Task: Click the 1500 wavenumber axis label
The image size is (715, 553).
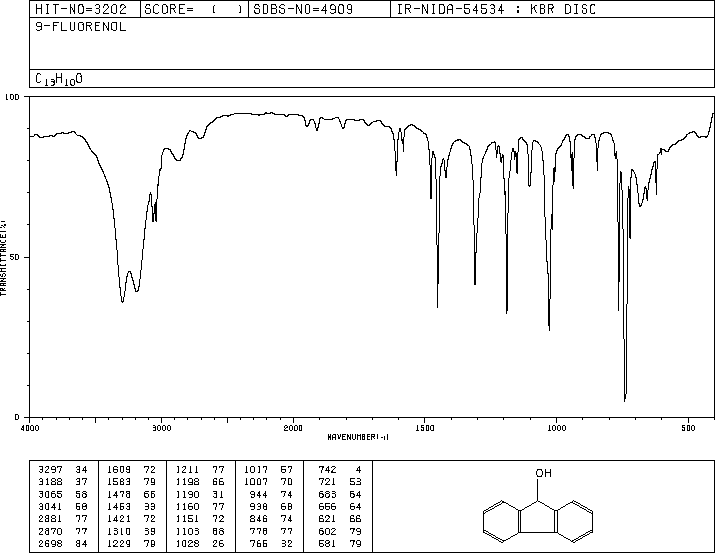Action: [425, 428]
